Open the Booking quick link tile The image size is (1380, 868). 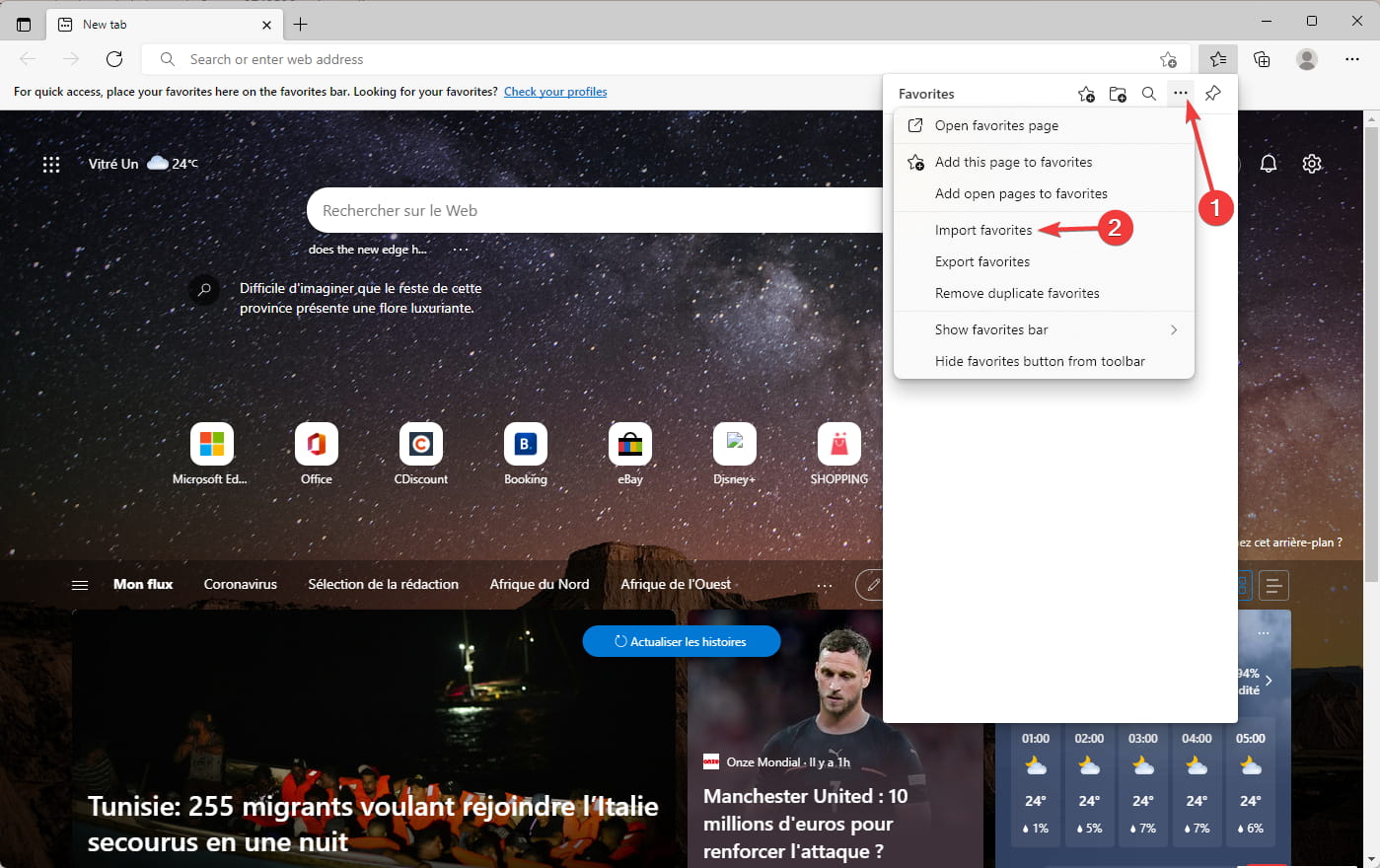[526, 455]
